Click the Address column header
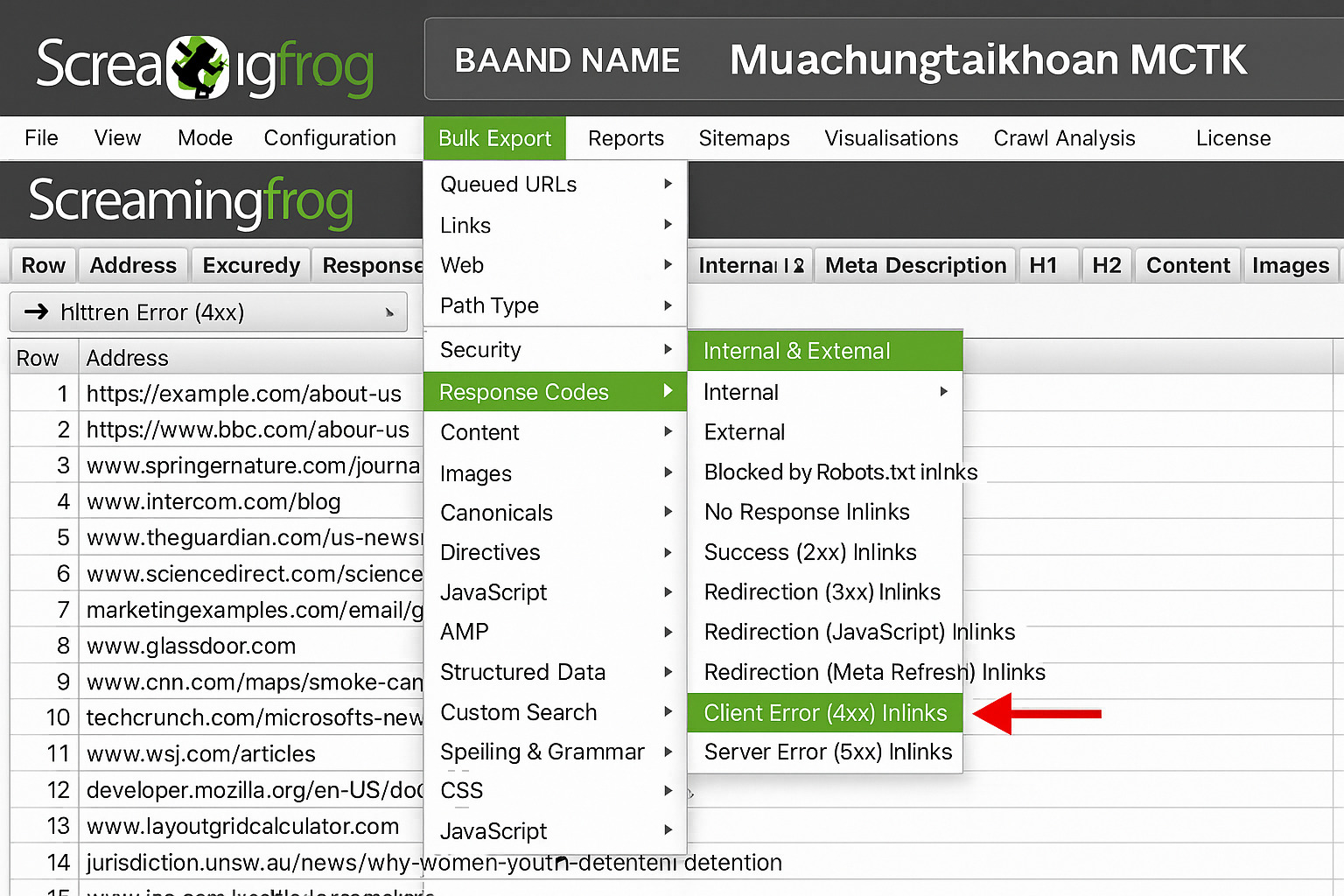The height and width of the screenshot is (896, 1344). [x=127, y=358]
